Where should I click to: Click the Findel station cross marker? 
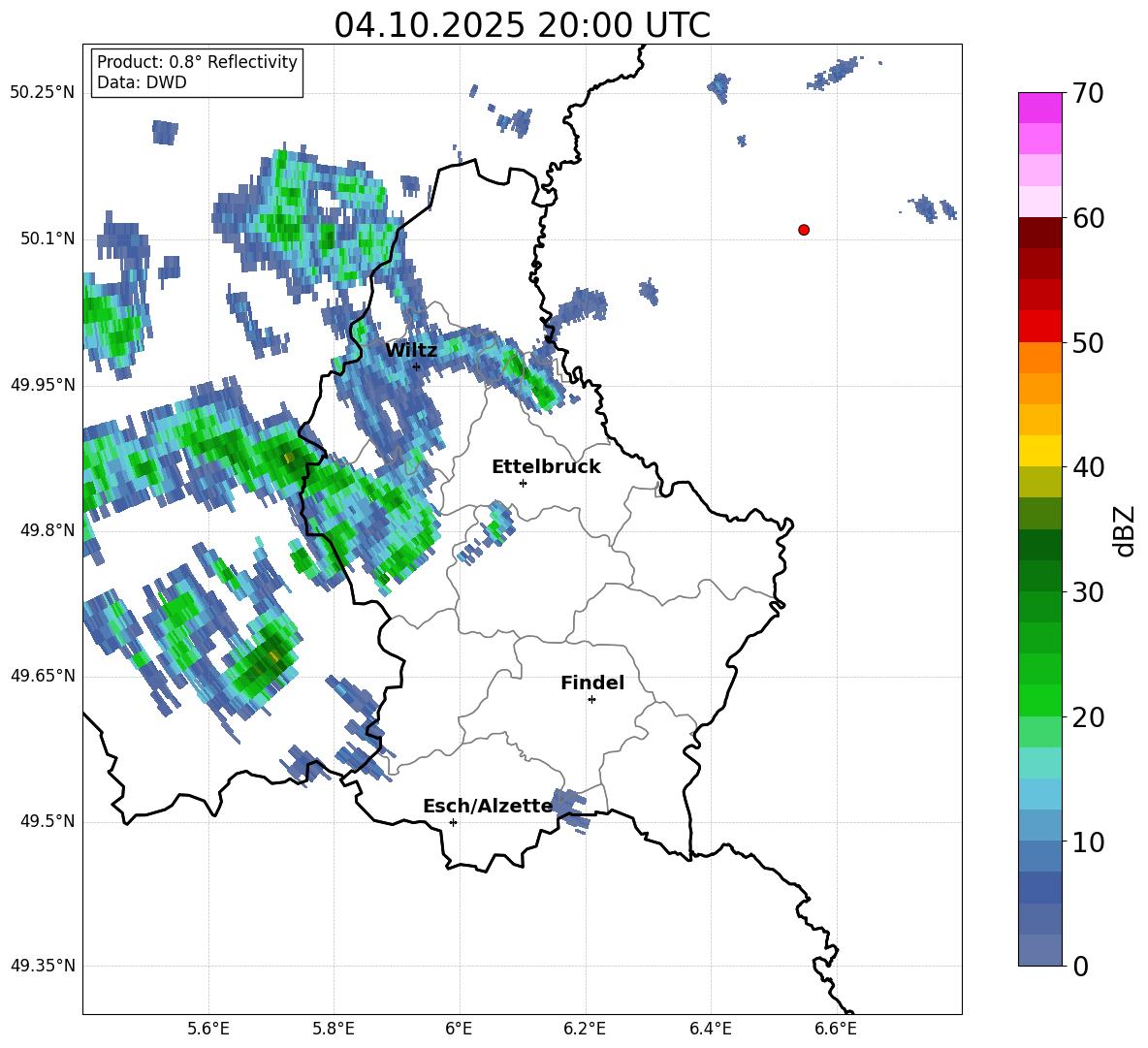click(591, 699)
